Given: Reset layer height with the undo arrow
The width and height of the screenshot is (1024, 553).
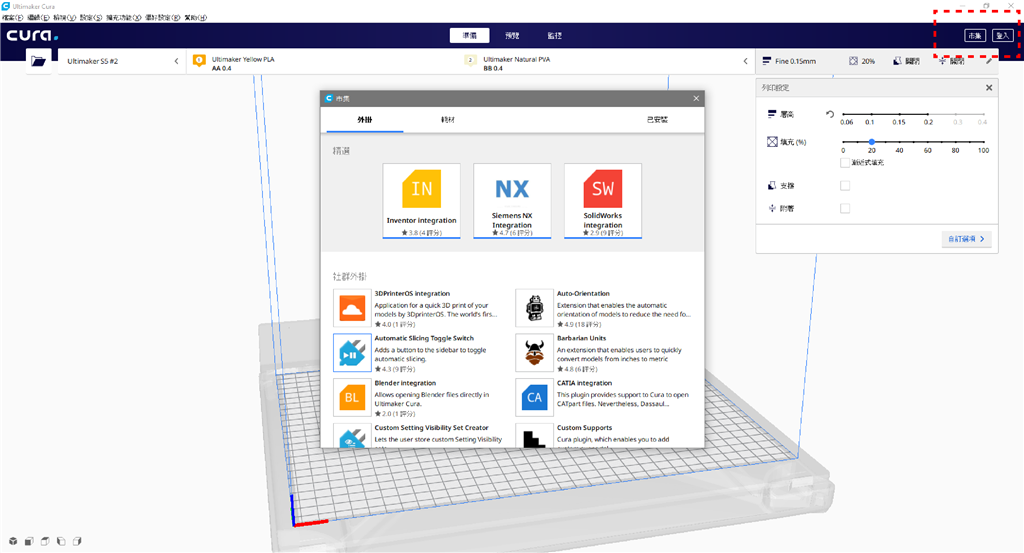Looking at the screenshot, I should point(829,114).
